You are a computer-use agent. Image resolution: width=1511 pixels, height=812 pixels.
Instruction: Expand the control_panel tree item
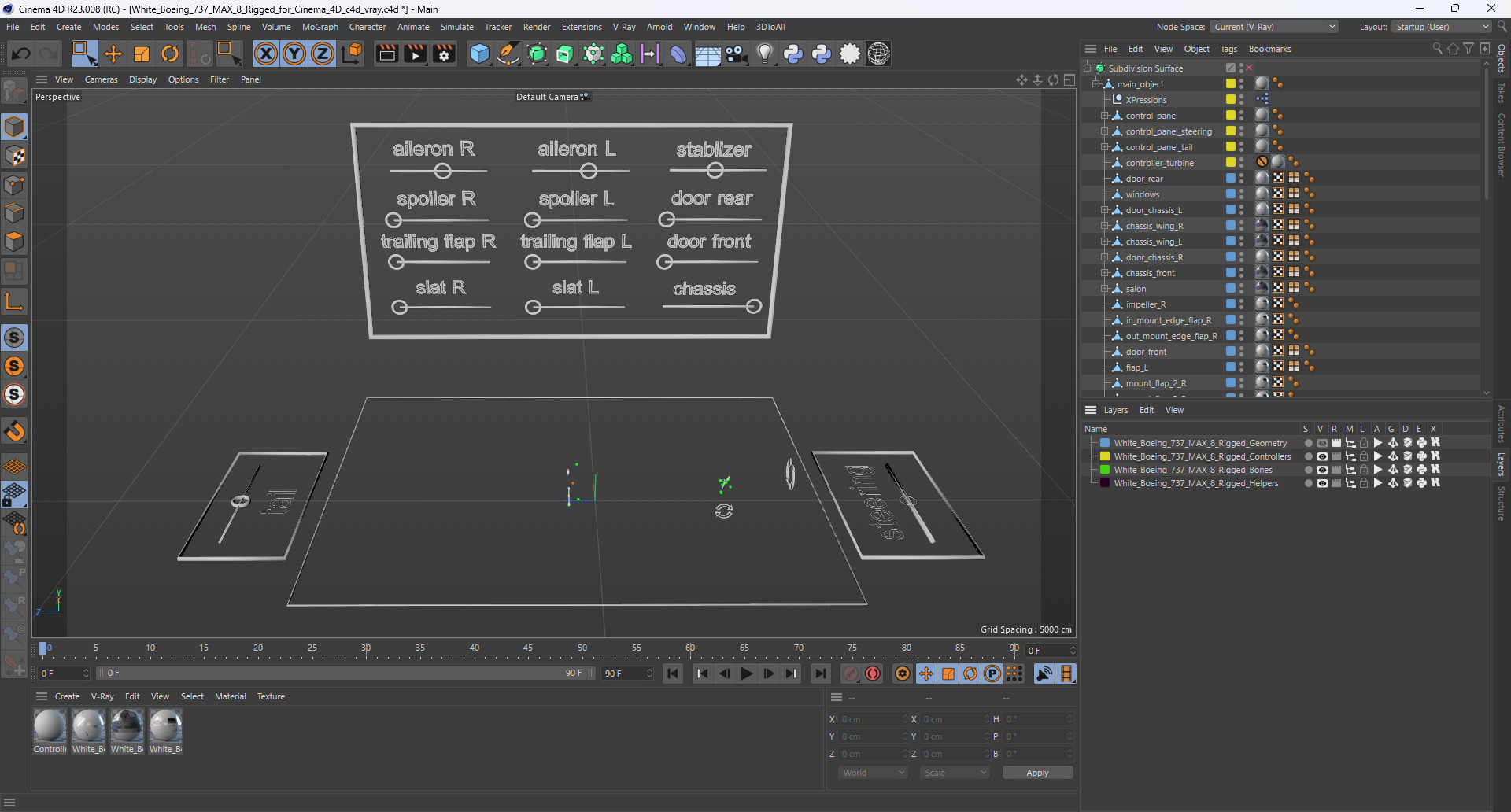click(x=1105, y=116)
